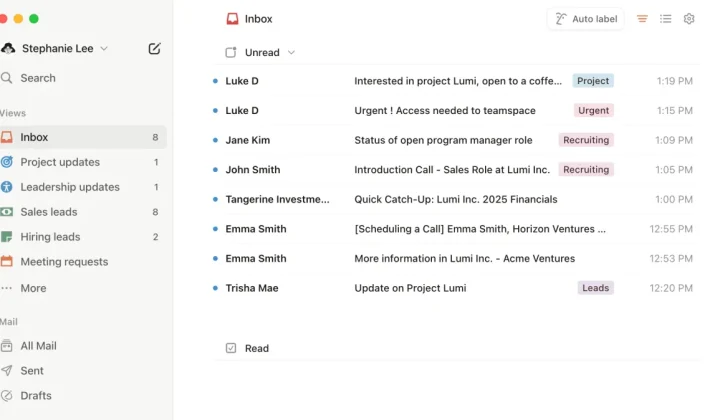Open Sales leads view
The width and height of the screenshot is (720, 420).
pos(83,212)
